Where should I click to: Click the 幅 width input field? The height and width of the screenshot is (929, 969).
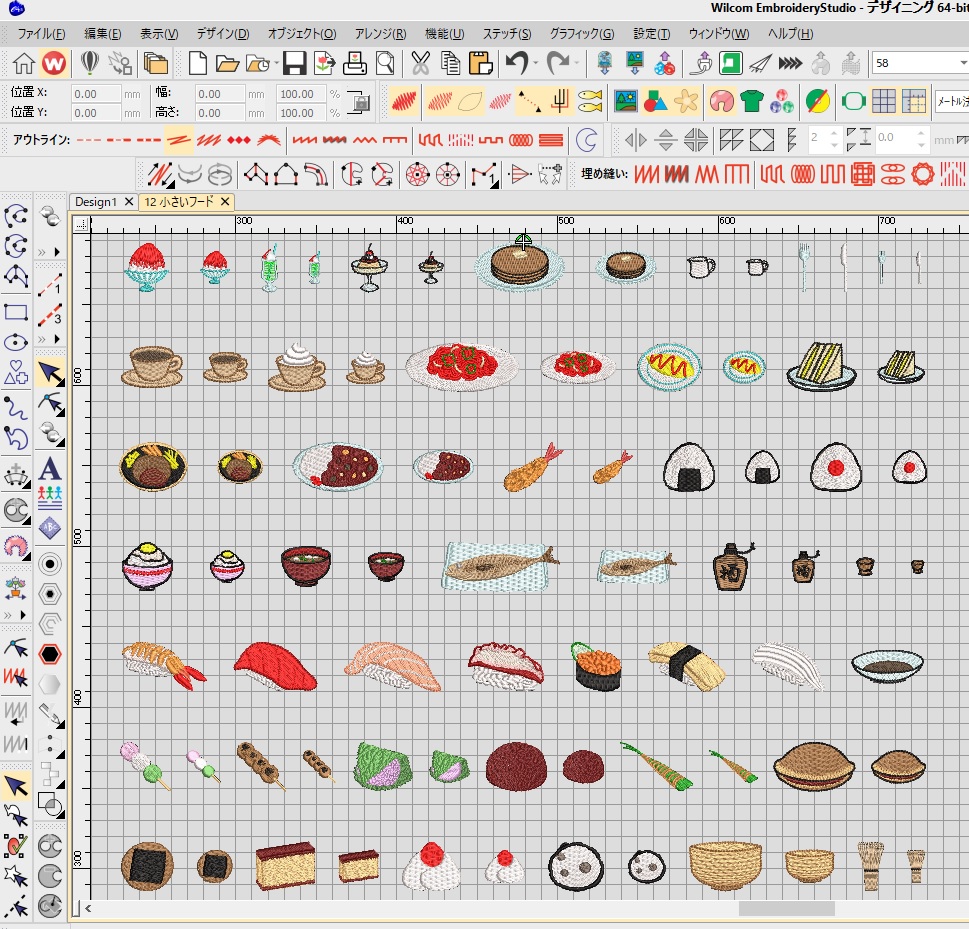pyautogui.click(x=219, y=94)
